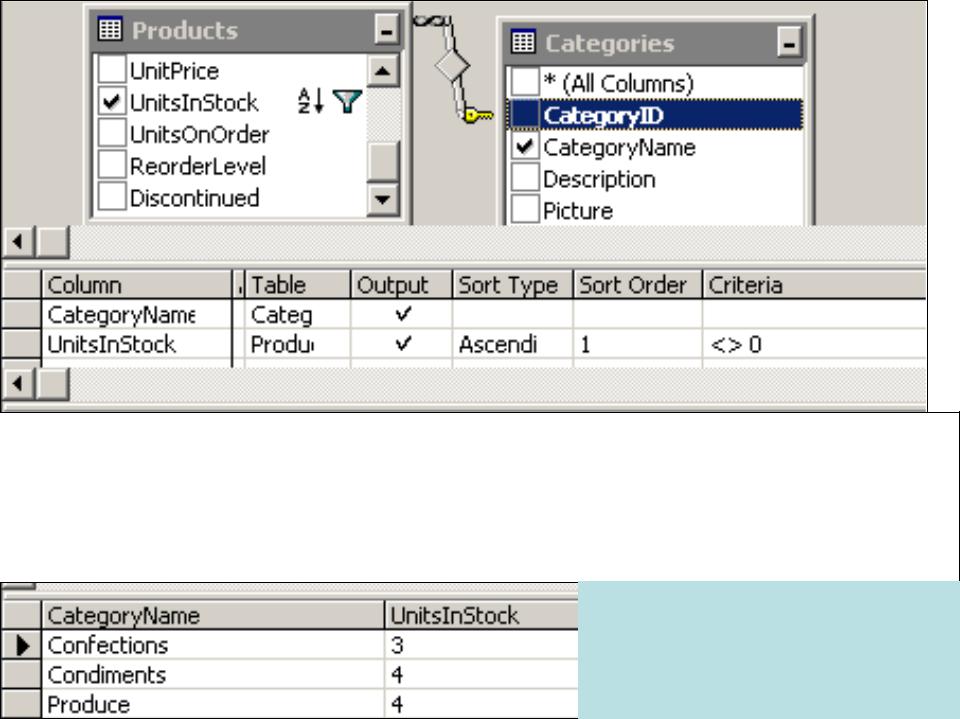Click the Table header in grid pane
Screen dimensions: 960x719
(298, 285)
